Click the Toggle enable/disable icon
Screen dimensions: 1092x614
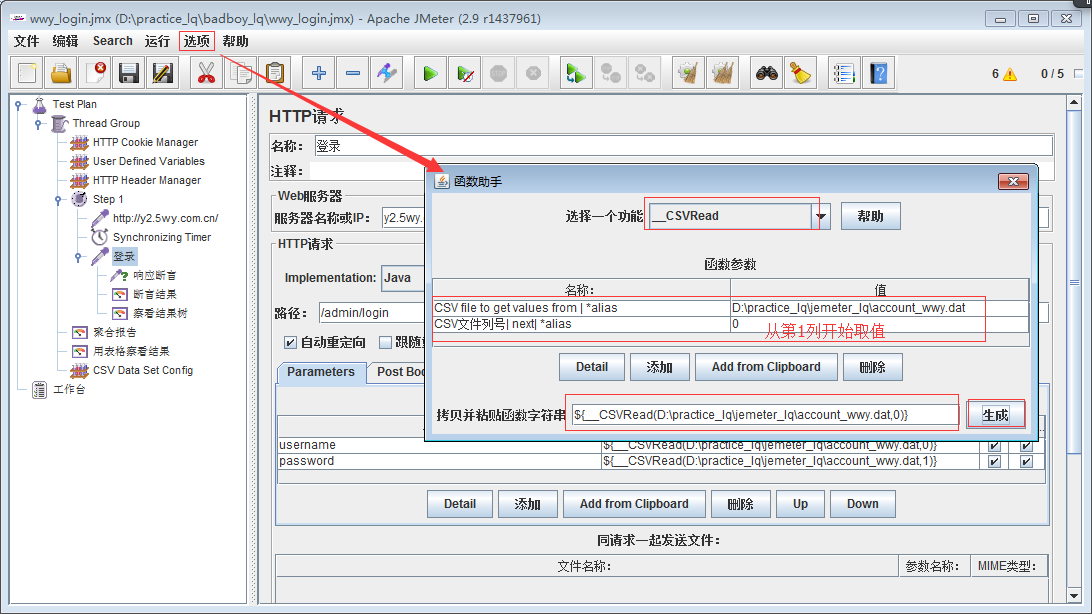pyautogui.click(x=387, y=73)
